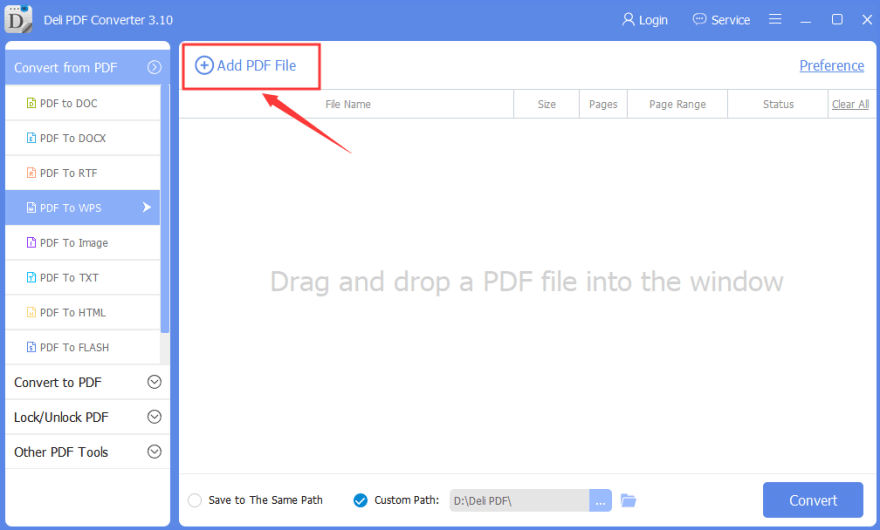Expand the Other PDF Tools section
880x530 pixels.
[x=154, y=451]
